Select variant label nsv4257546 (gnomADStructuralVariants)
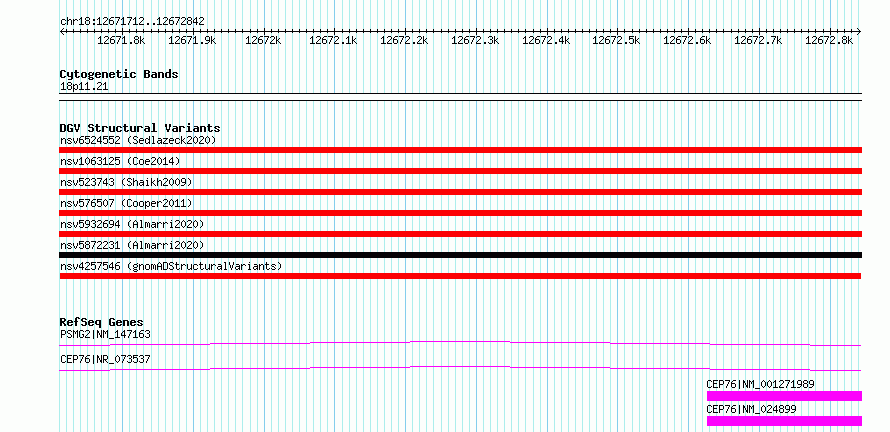Viewport: 890px width, 432px height. 171,266
